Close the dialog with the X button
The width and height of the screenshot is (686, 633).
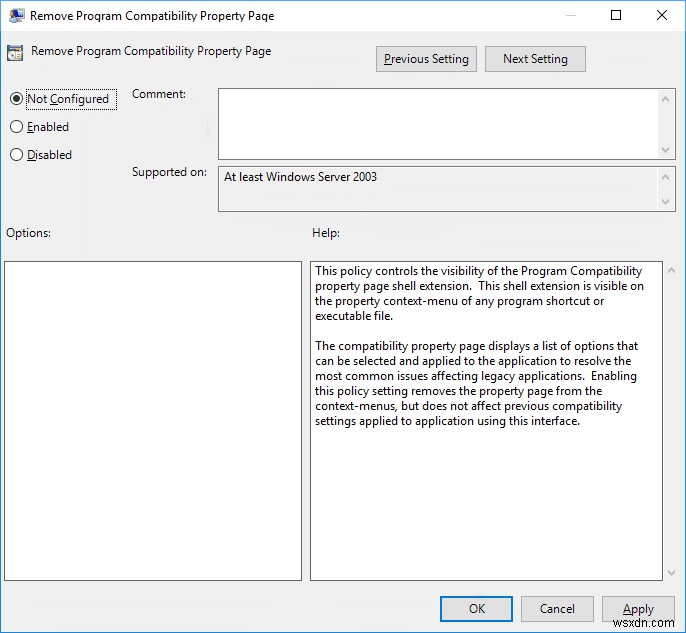coord(662,15)
